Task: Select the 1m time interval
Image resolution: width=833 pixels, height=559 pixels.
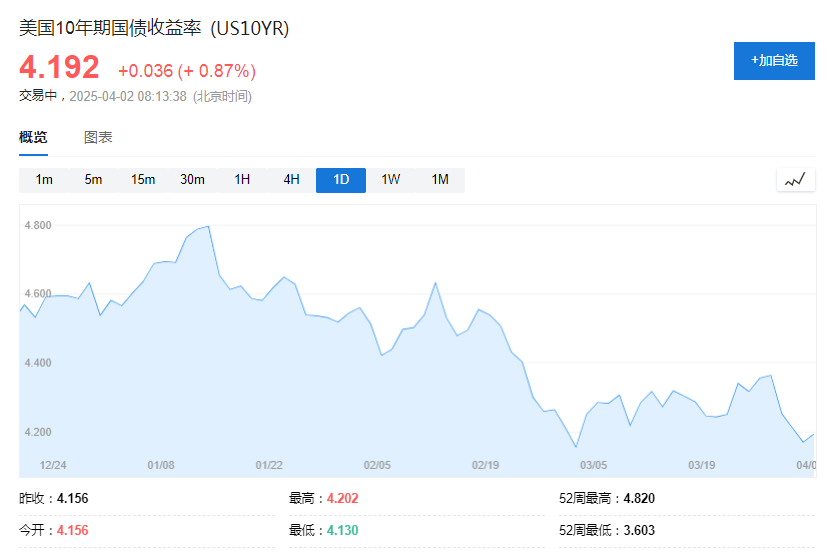Action: (44, 180)
